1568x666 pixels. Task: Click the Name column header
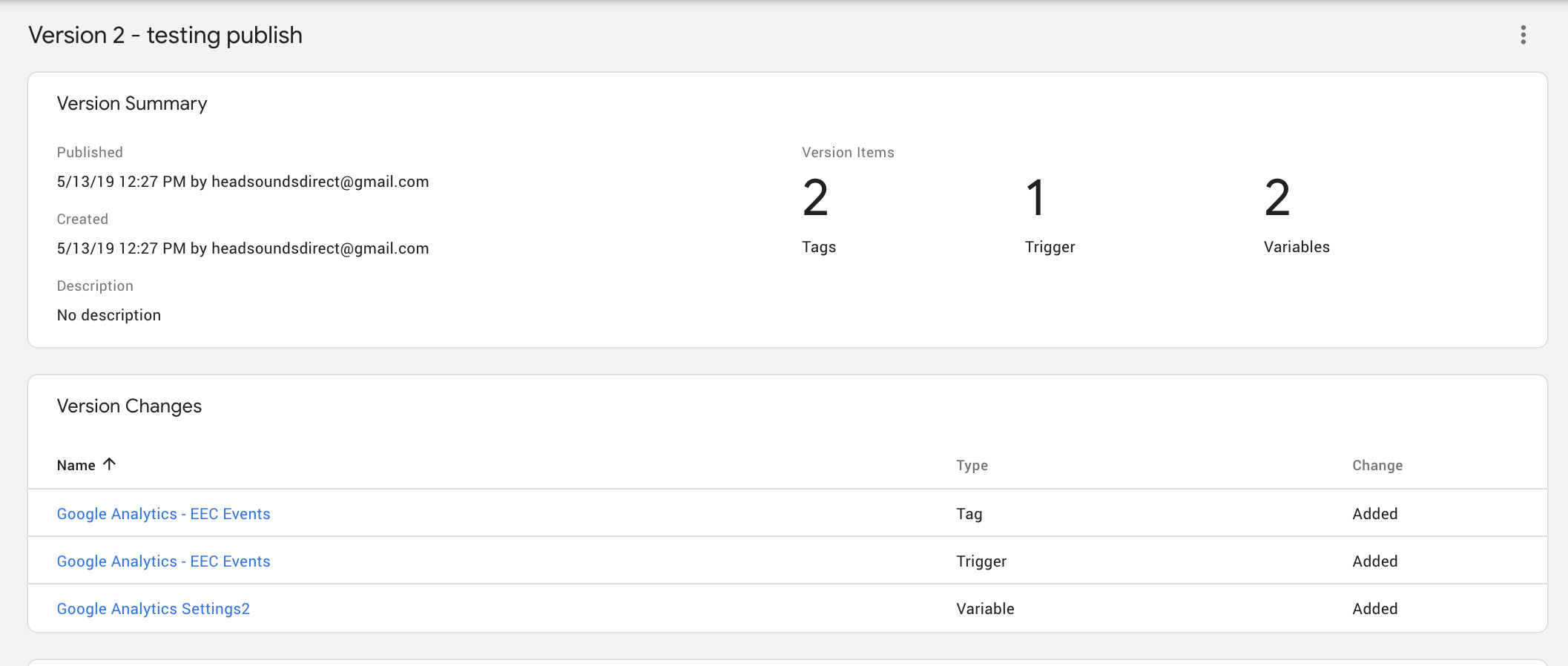76,465
